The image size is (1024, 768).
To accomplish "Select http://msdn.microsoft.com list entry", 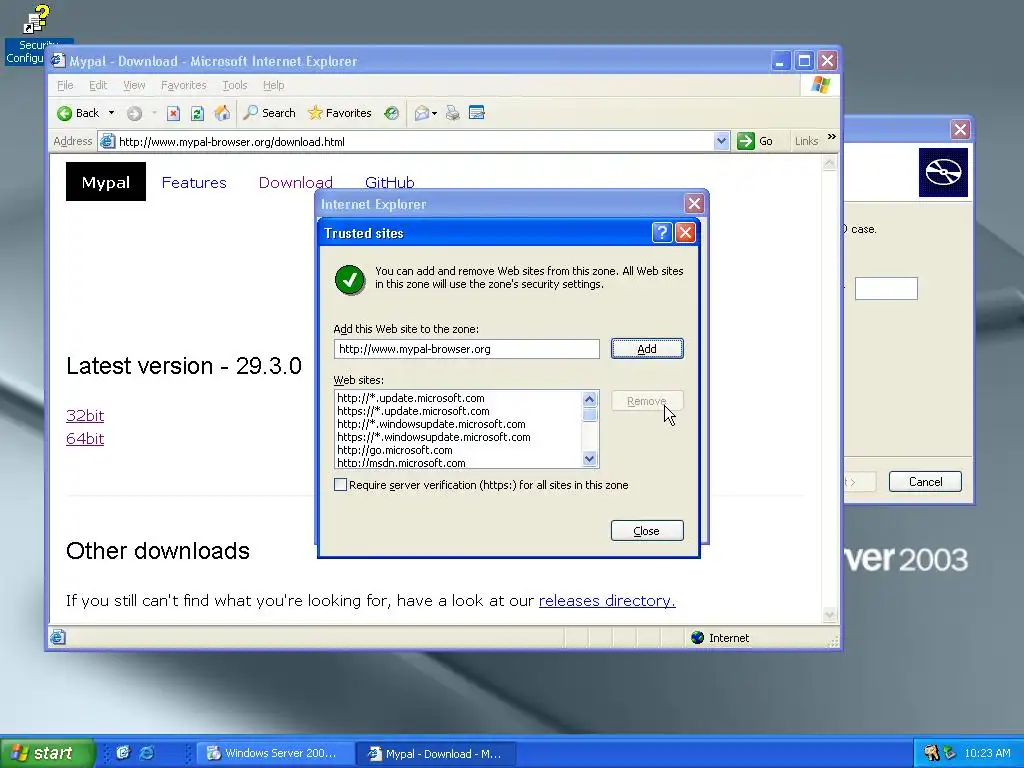I will click(x=401, y=462).
